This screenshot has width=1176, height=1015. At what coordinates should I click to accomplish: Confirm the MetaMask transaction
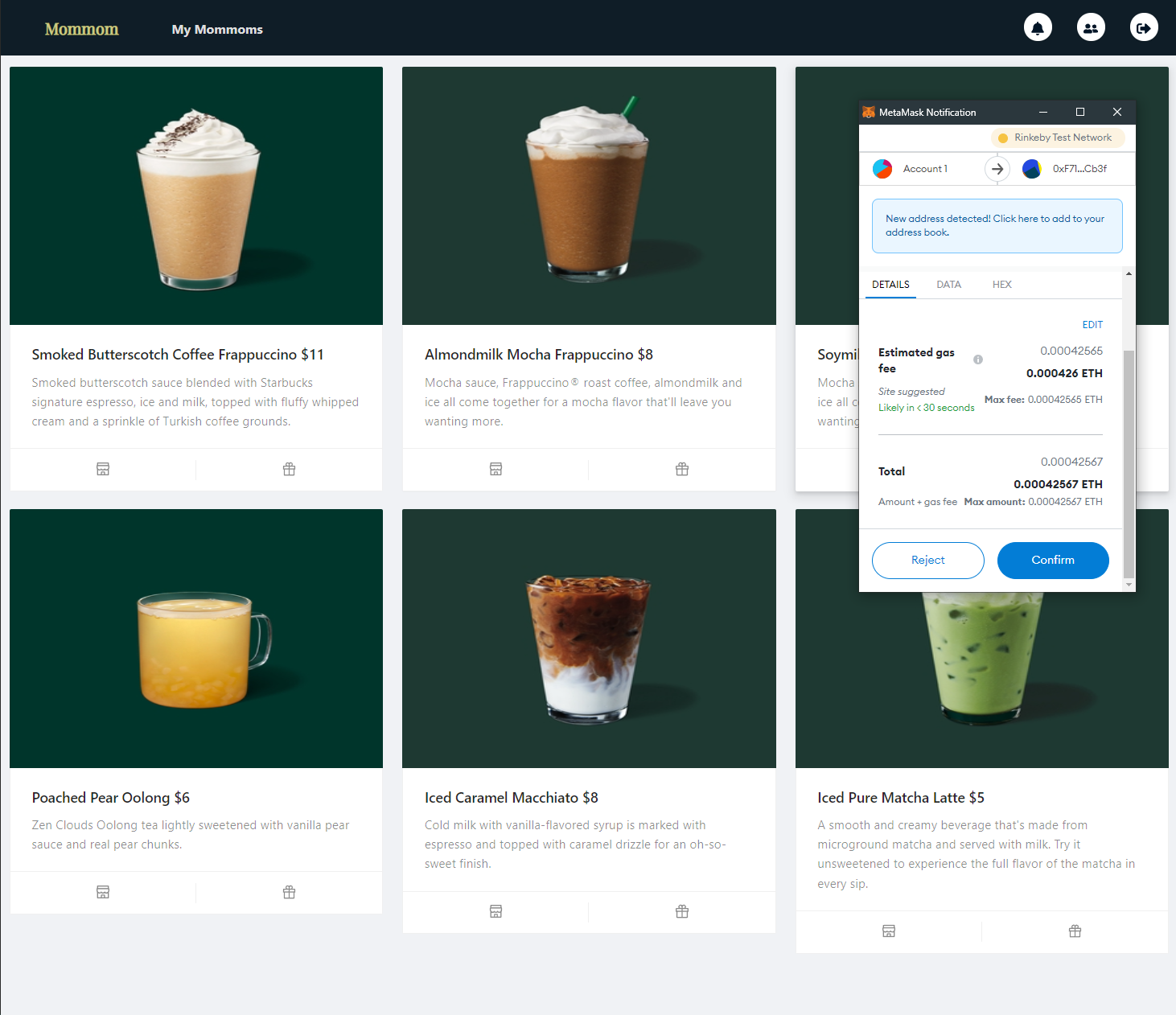point(1053,561)
